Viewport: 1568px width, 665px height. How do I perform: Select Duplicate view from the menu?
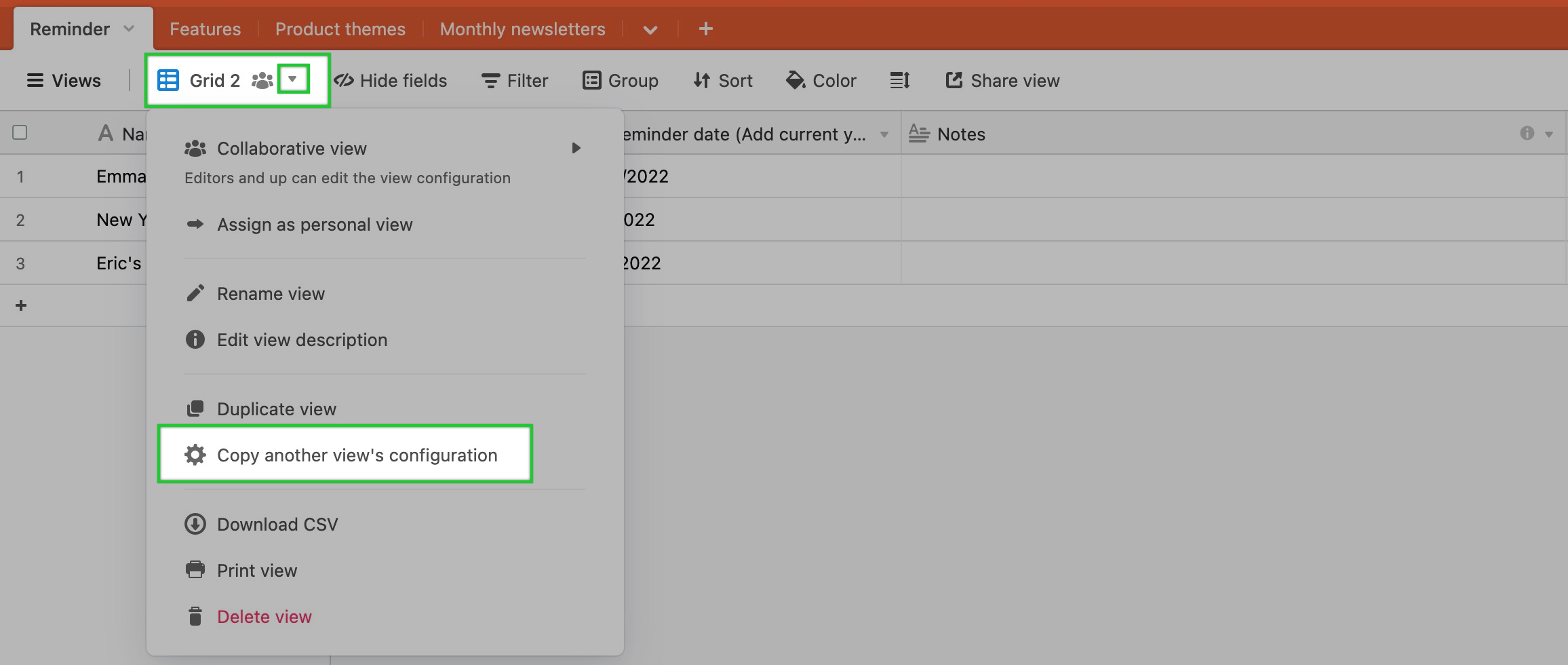[276, 408]
